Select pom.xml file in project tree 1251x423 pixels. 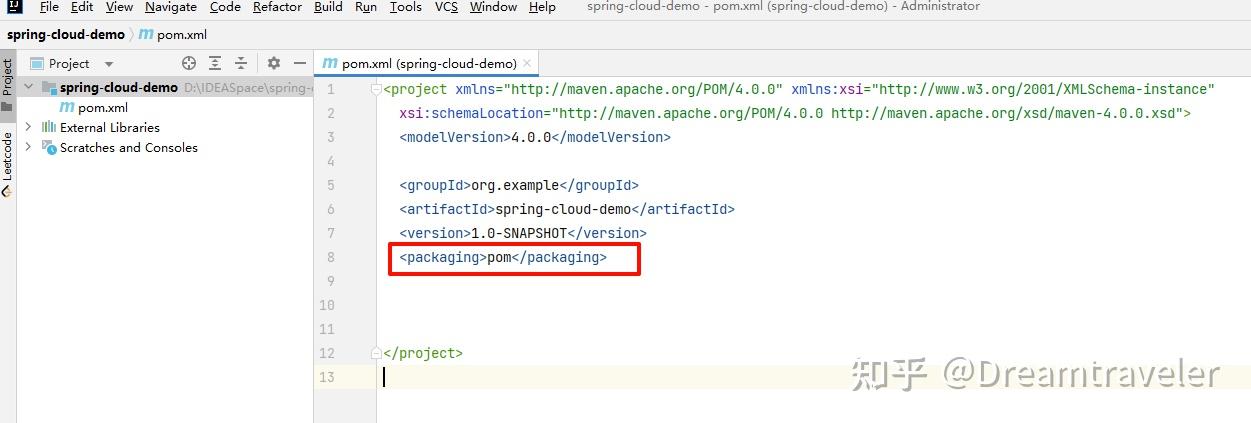102,107
